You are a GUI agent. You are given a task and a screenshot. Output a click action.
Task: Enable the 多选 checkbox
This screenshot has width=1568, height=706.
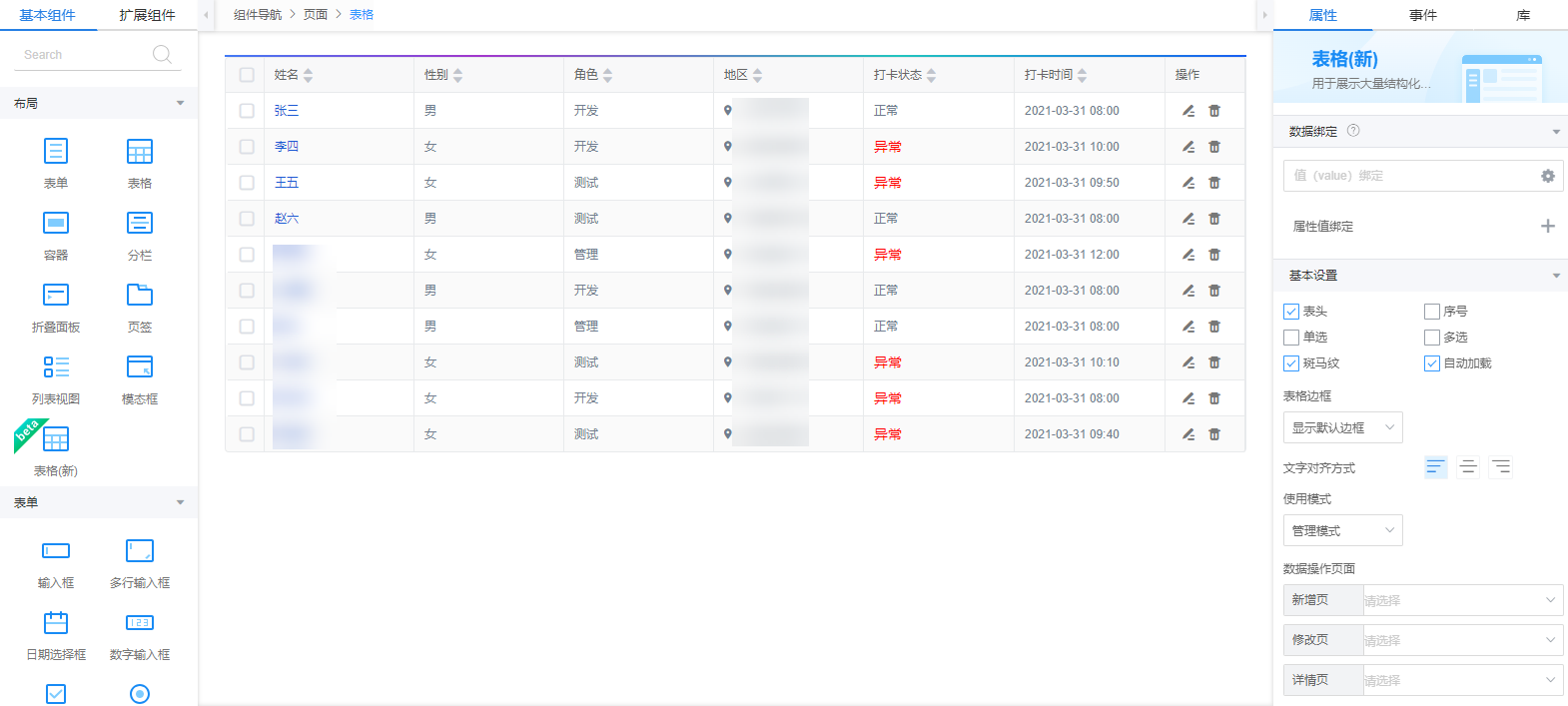point(1432,338)
